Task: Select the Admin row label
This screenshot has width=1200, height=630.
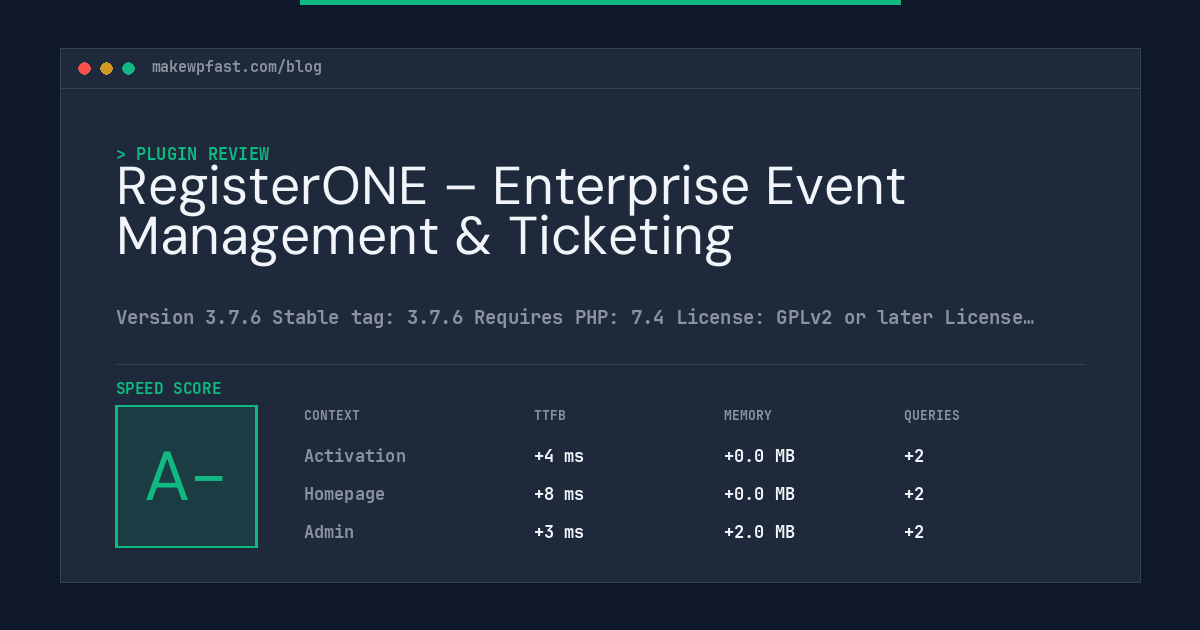Action: point(329,532)
